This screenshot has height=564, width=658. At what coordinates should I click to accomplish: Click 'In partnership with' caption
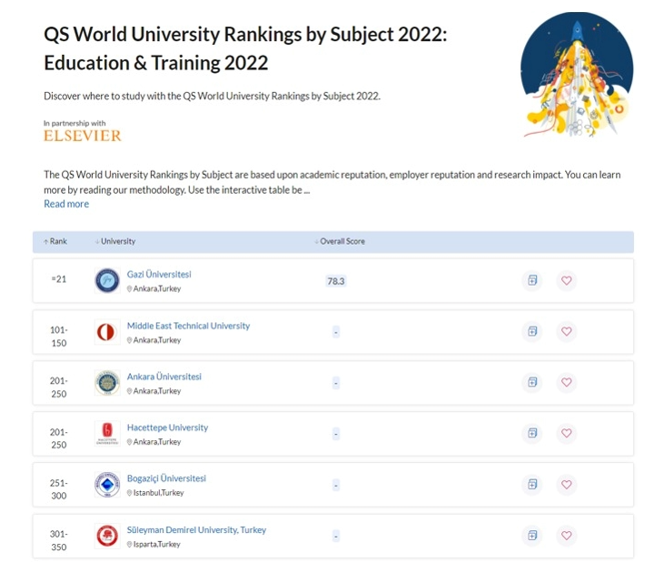coord(75,123)
